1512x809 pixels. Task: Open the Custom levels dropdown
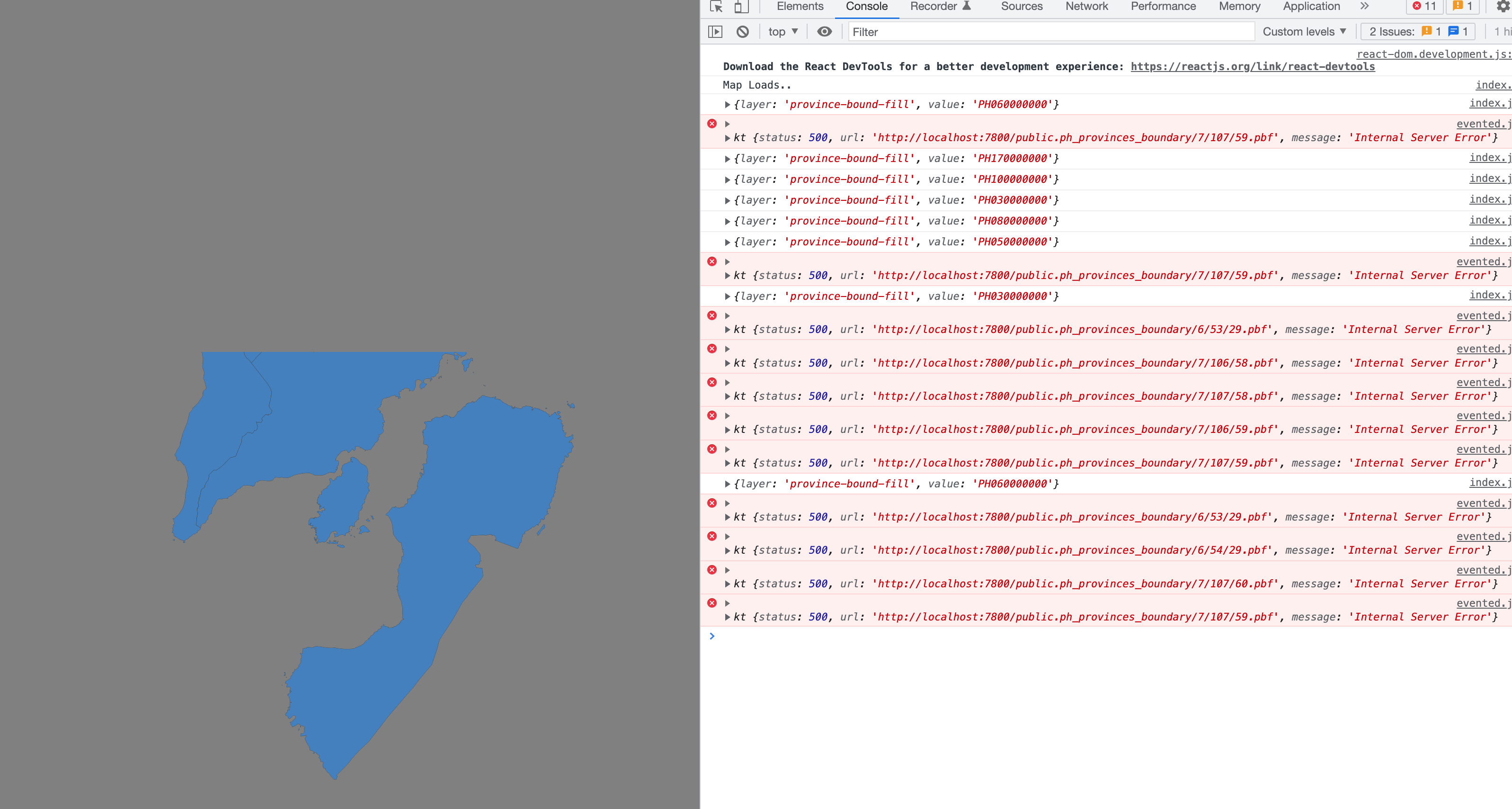pos(1304,32)
